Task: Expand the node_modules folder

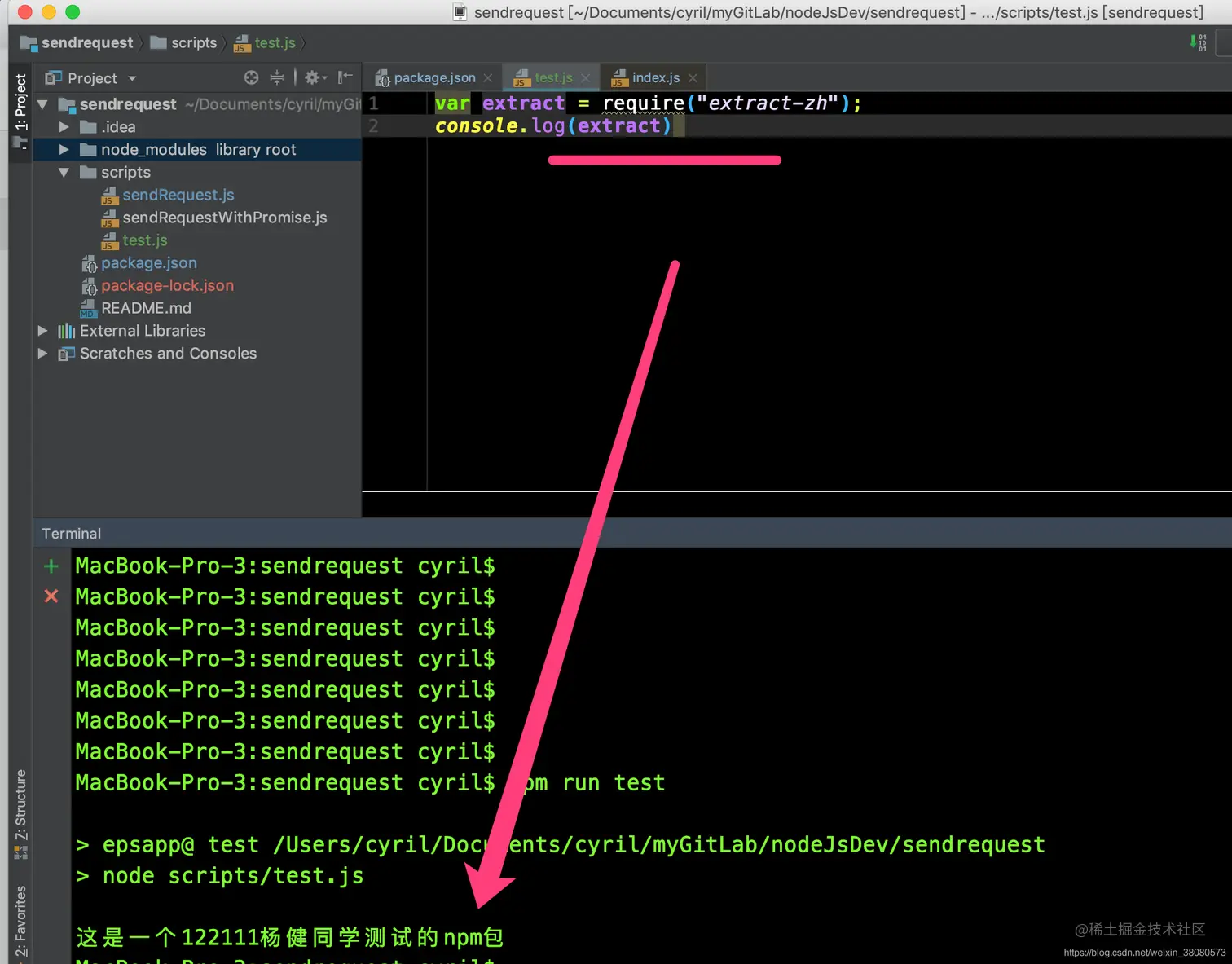Action: (64, 150)
